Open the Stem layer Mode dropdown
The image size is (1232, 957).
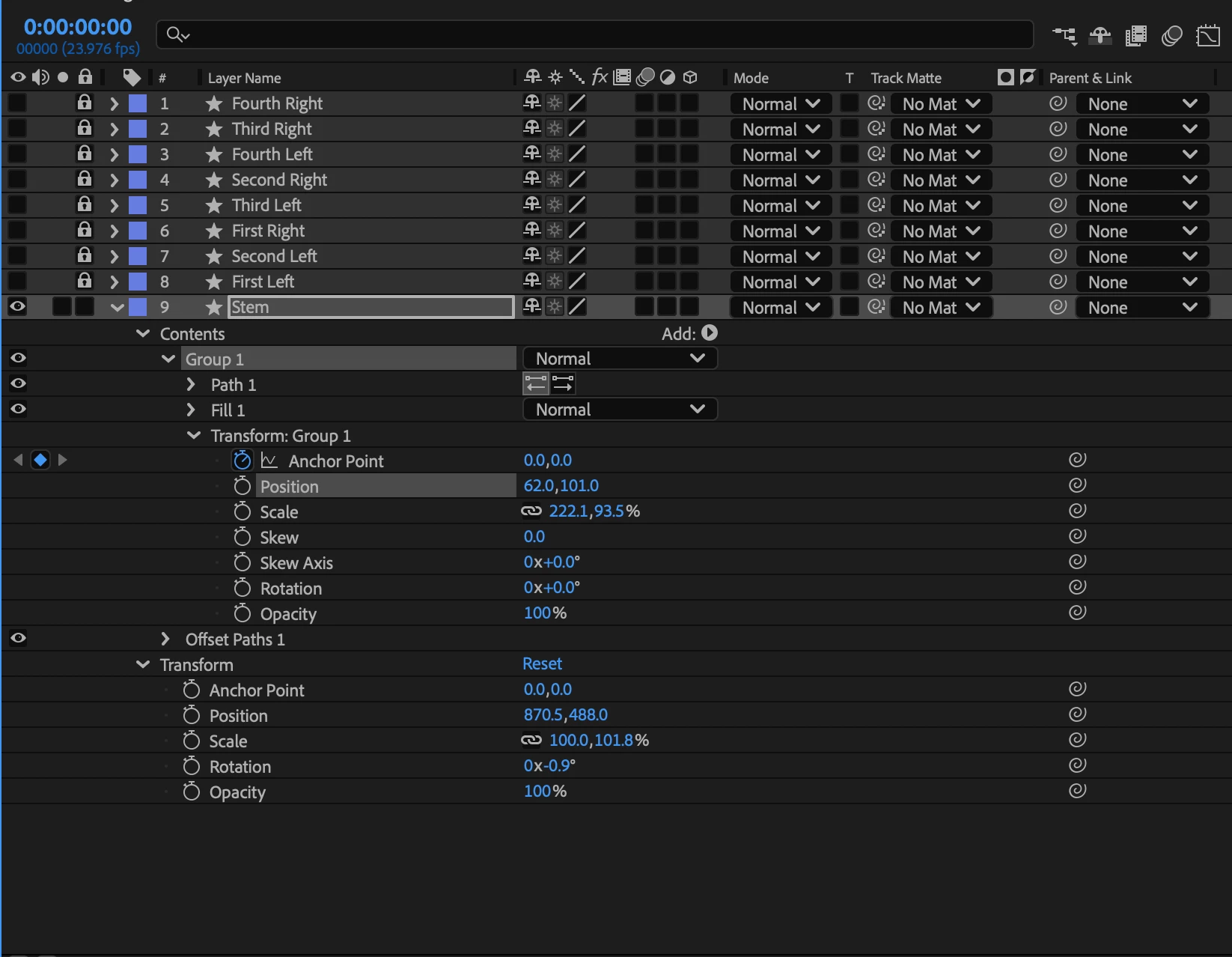[x=781, y=307]
